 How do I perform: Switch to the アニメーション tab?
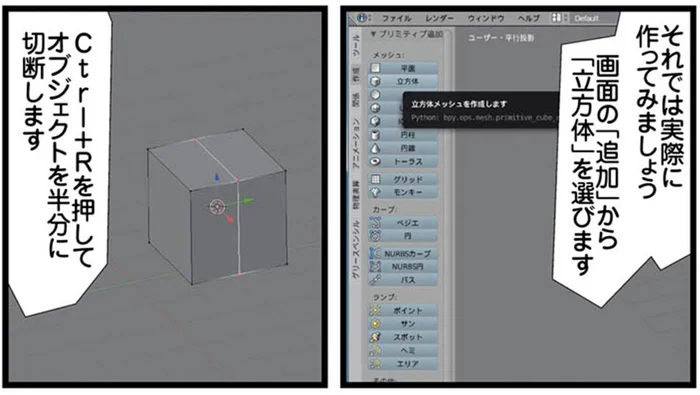coord(355,143)
